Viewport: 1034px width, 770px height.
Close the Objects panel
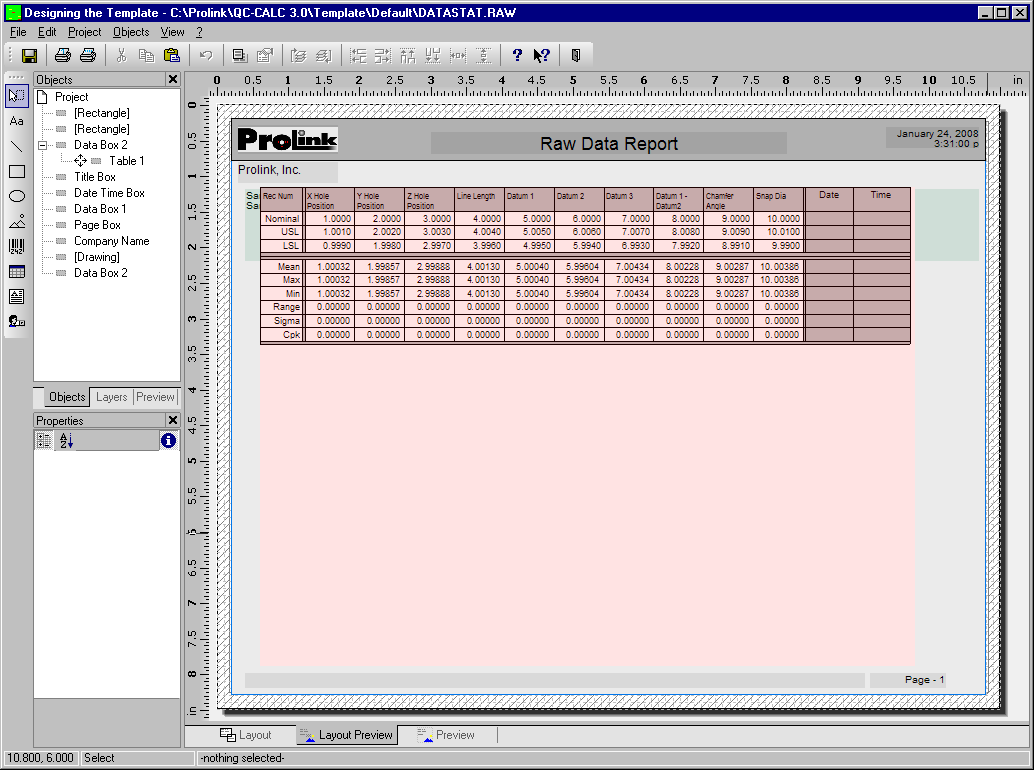point(173,80)
